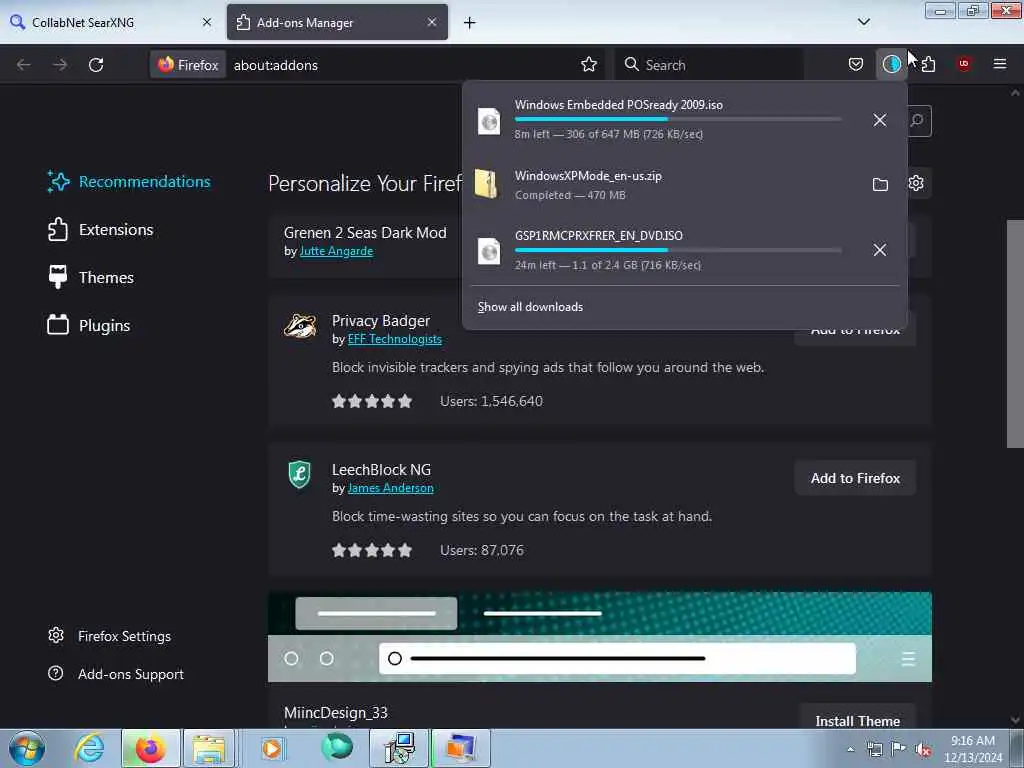This screenshot has width=1024, height=768.
Task: Show WindowsXPMode_en-us.zip in its folder
Action: point(880,185)
